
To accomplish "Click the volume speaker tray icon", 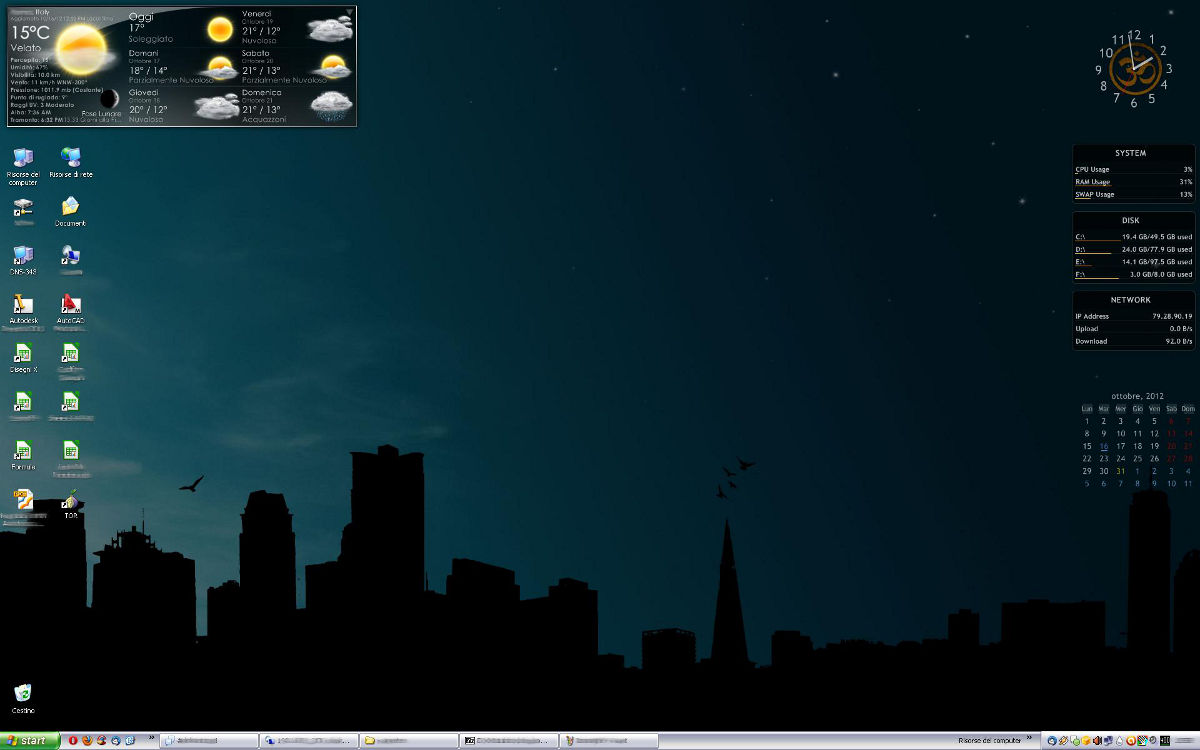I will [1097, 741].
